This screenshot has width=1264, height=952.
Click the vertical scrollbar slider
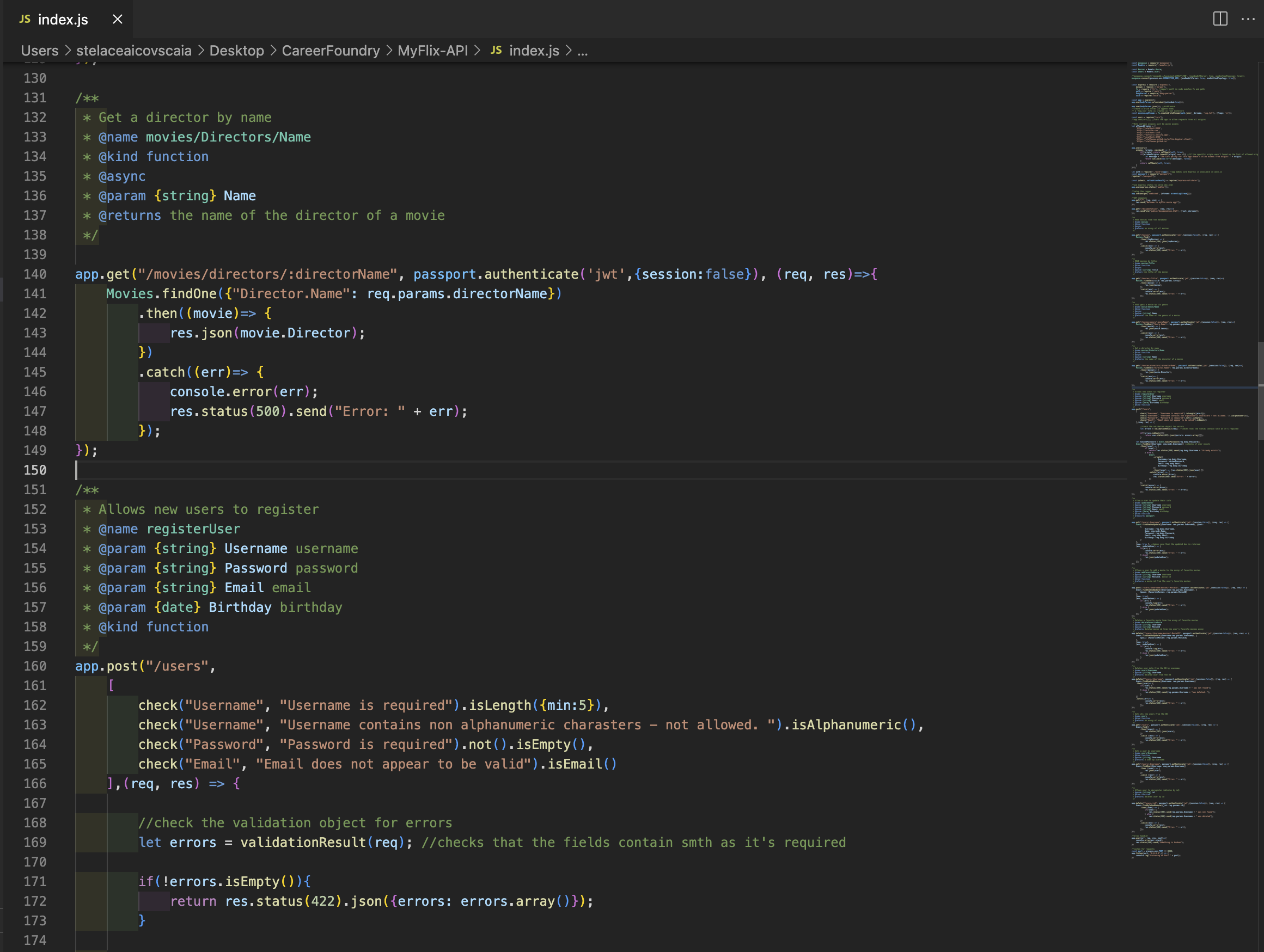[x=1261, y=390]
